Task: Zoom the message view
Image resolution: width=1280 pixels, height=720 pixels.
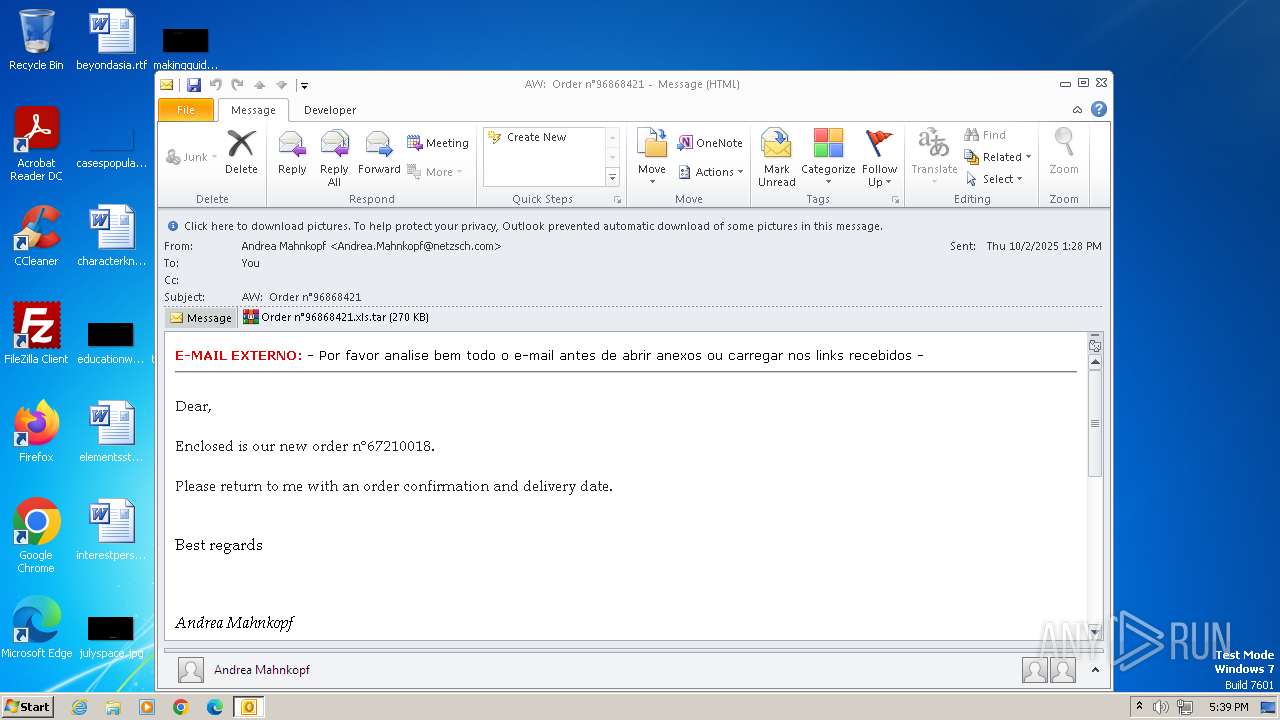Action: [x=1064, y=152]
